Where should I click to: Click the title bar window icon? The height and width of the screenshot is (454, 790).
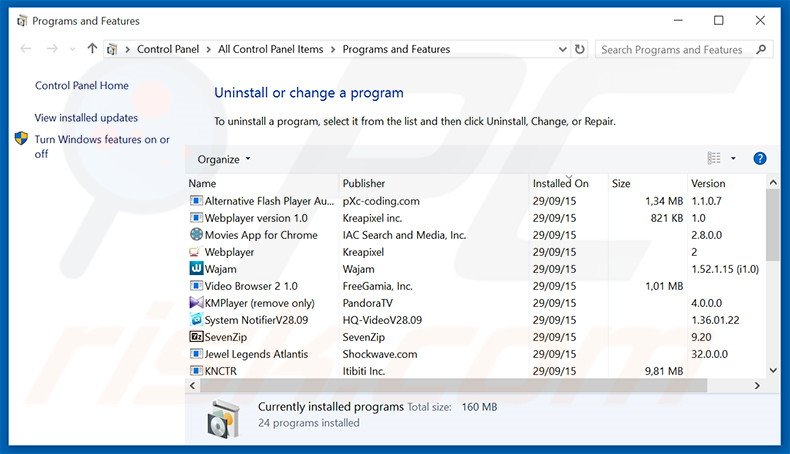coord(22,21)
